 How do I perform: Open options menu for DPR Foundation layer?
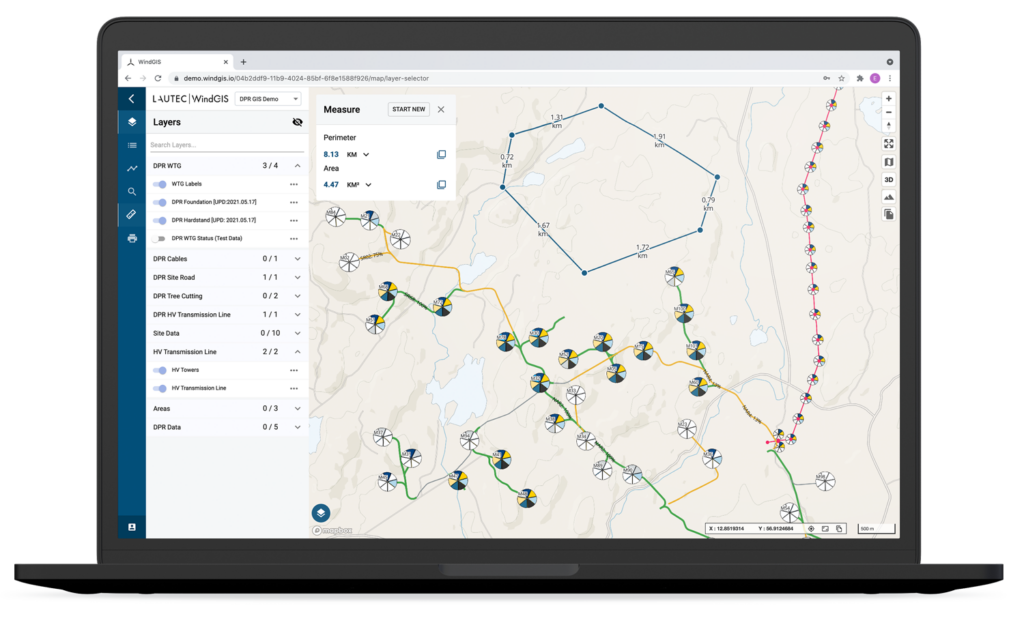[x=294, y=202]
